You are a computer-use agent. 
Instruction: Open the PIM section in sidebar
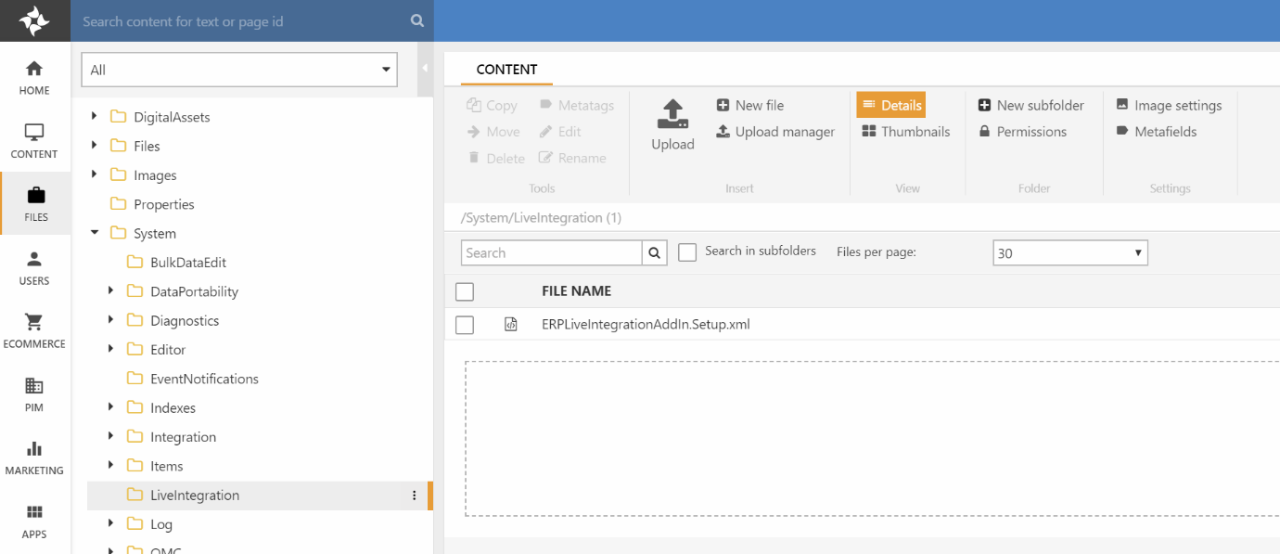pyautogui.click(x=34, y=394)
